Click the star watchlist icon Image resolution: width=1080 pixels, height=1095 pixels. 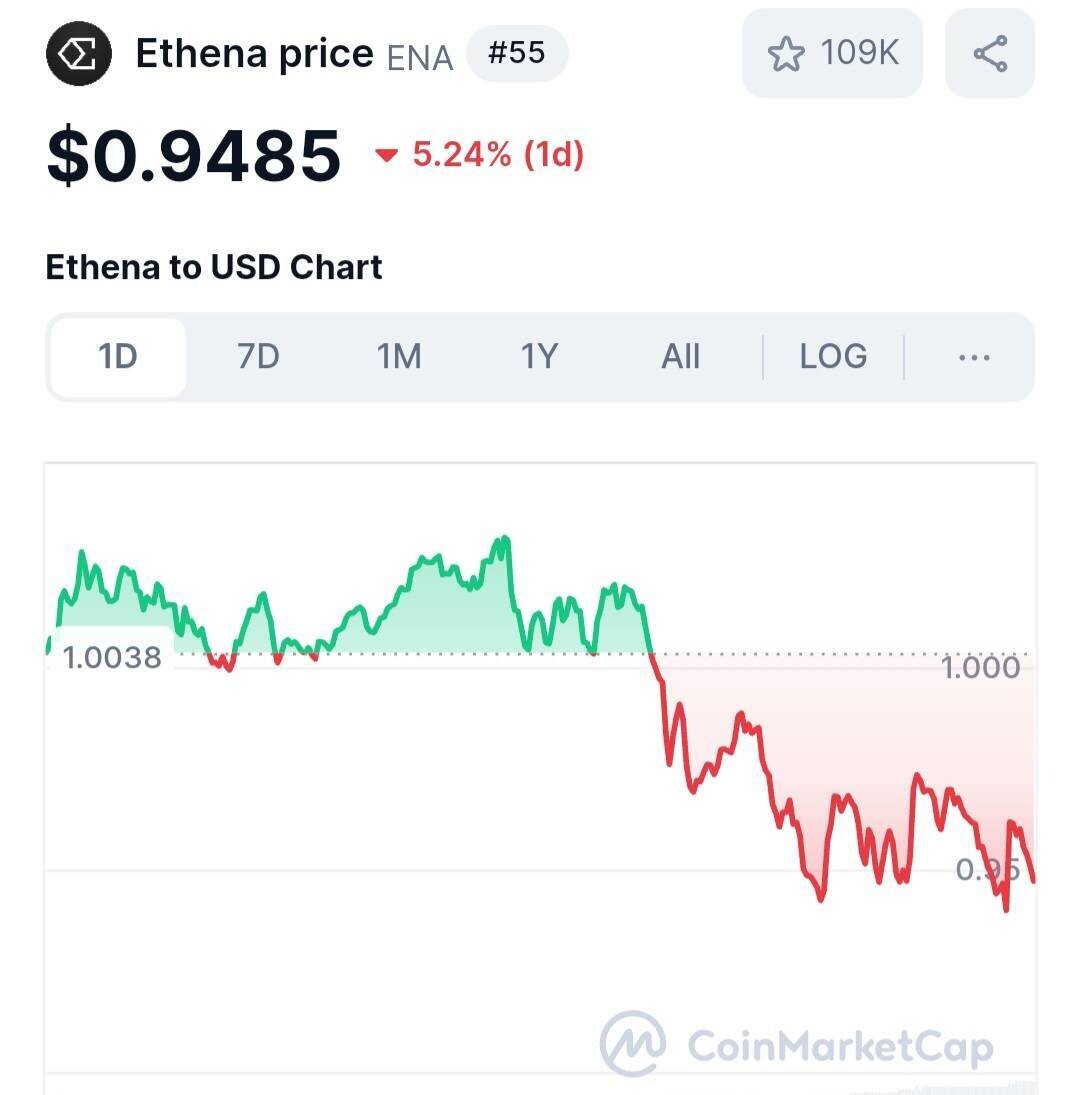786,54
